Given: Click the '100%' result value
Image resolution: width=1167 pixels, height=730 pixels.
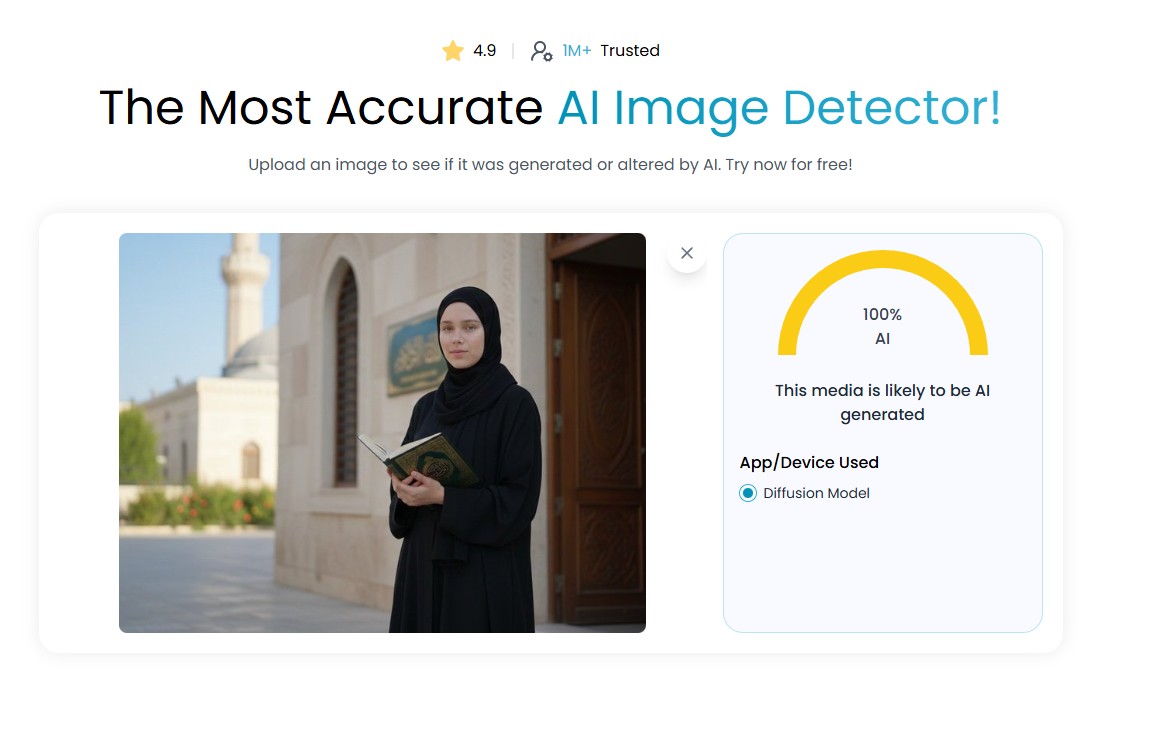Looking at the screenshot, I should pyautogui.click(x=882, y=315).
